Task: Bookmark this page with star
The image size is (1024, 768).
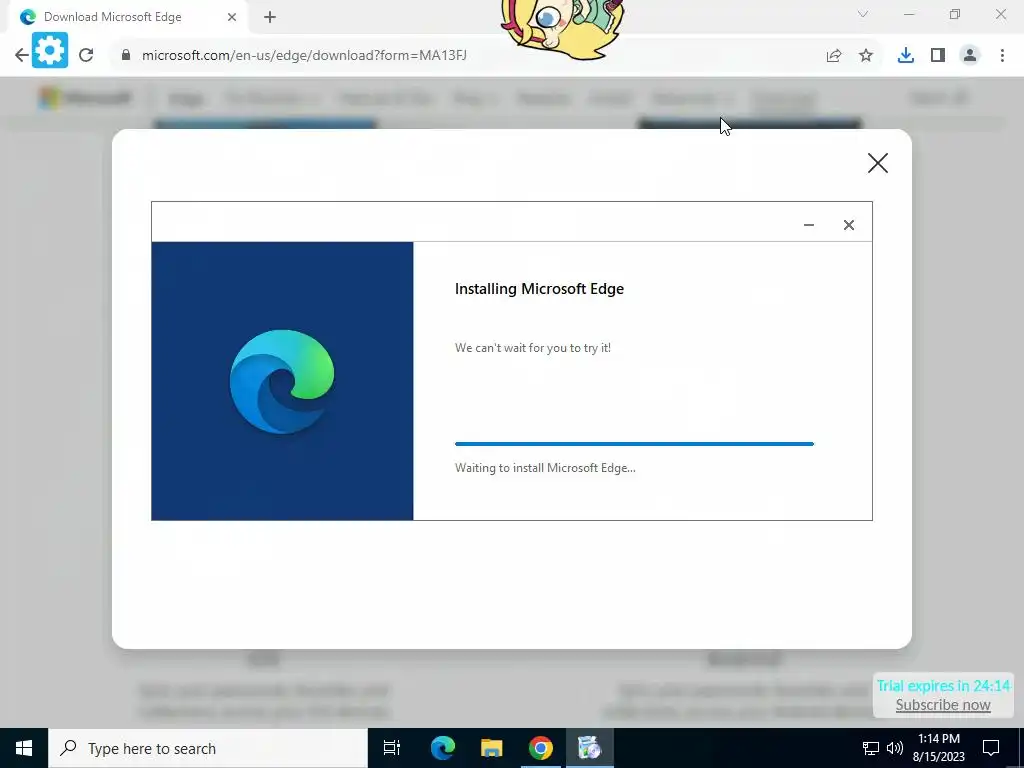Action: pyautogui.click(x=866, y=56)
